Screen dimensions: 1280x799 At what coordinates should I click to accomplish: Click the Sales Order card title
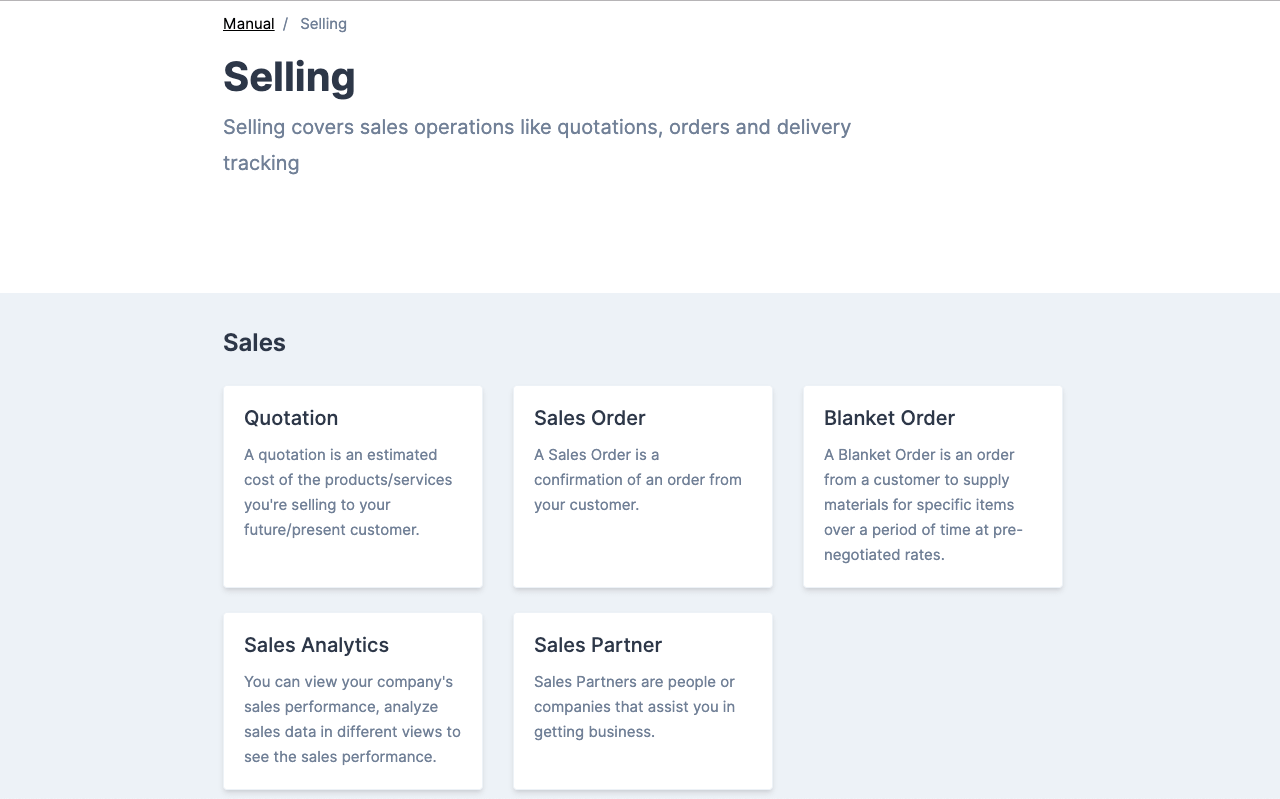[589, 418]
